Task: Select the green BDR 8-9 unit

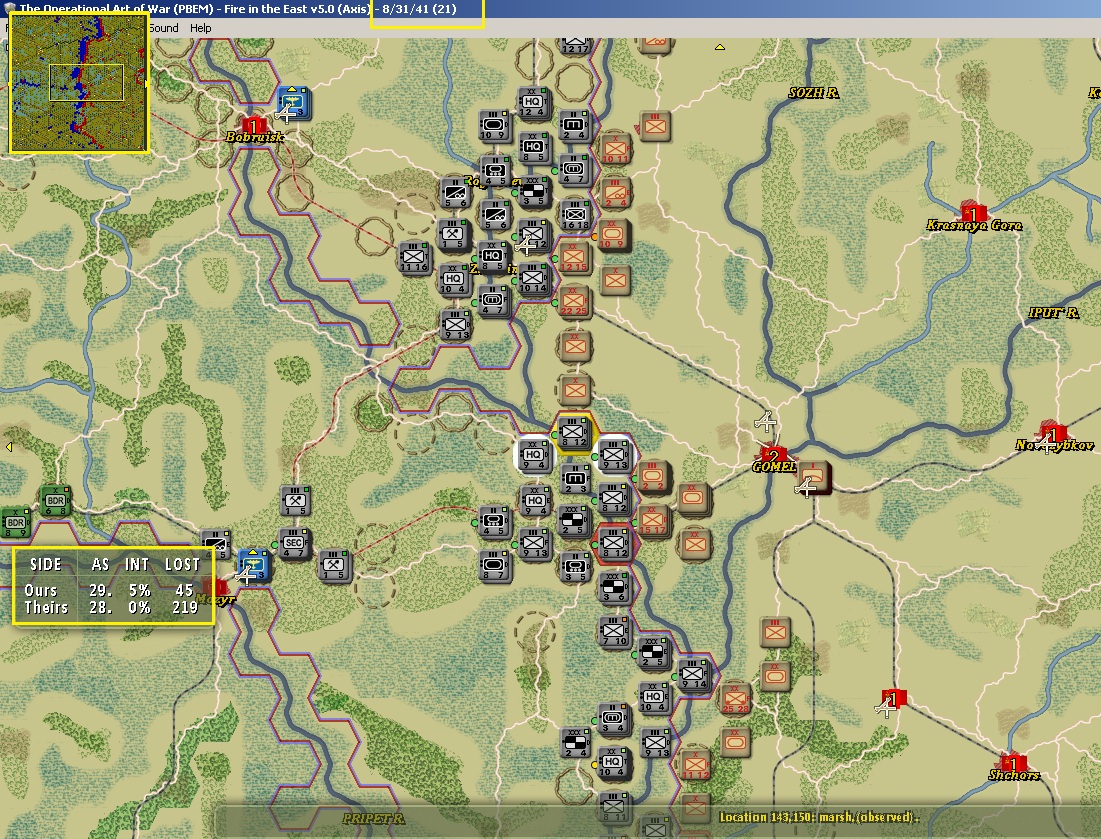Action: [15, 523]
